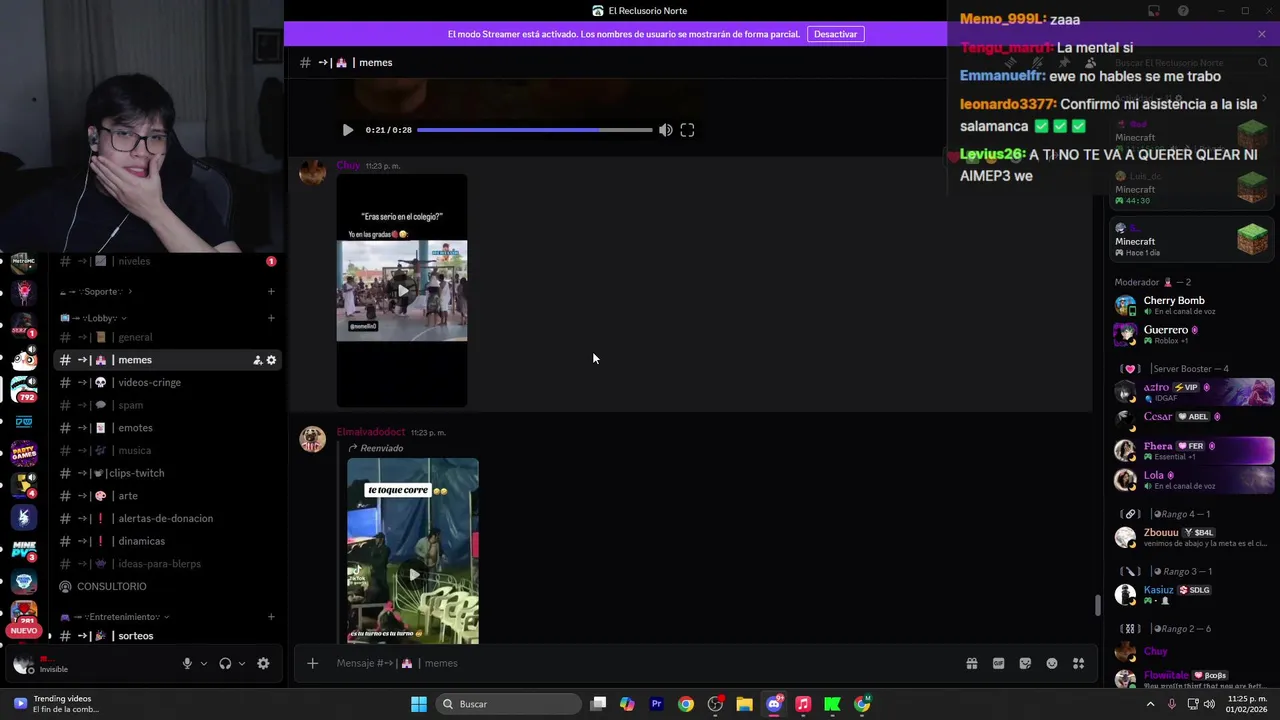1280x720 pixels.
Task: Switch to the spam channel
Action: 167,405
